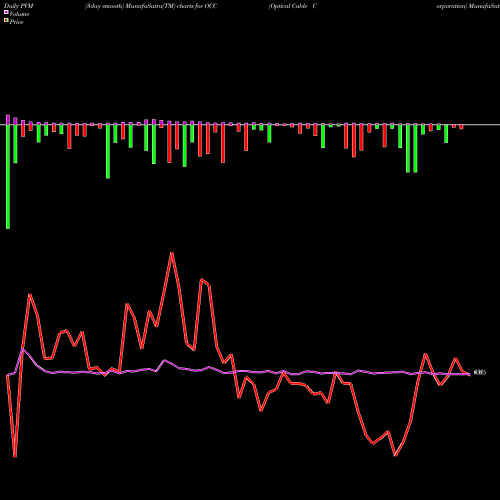Click the '(3day smooth) MunafaSutra(TM) charts for OCC' heading

tap(151, 6)
